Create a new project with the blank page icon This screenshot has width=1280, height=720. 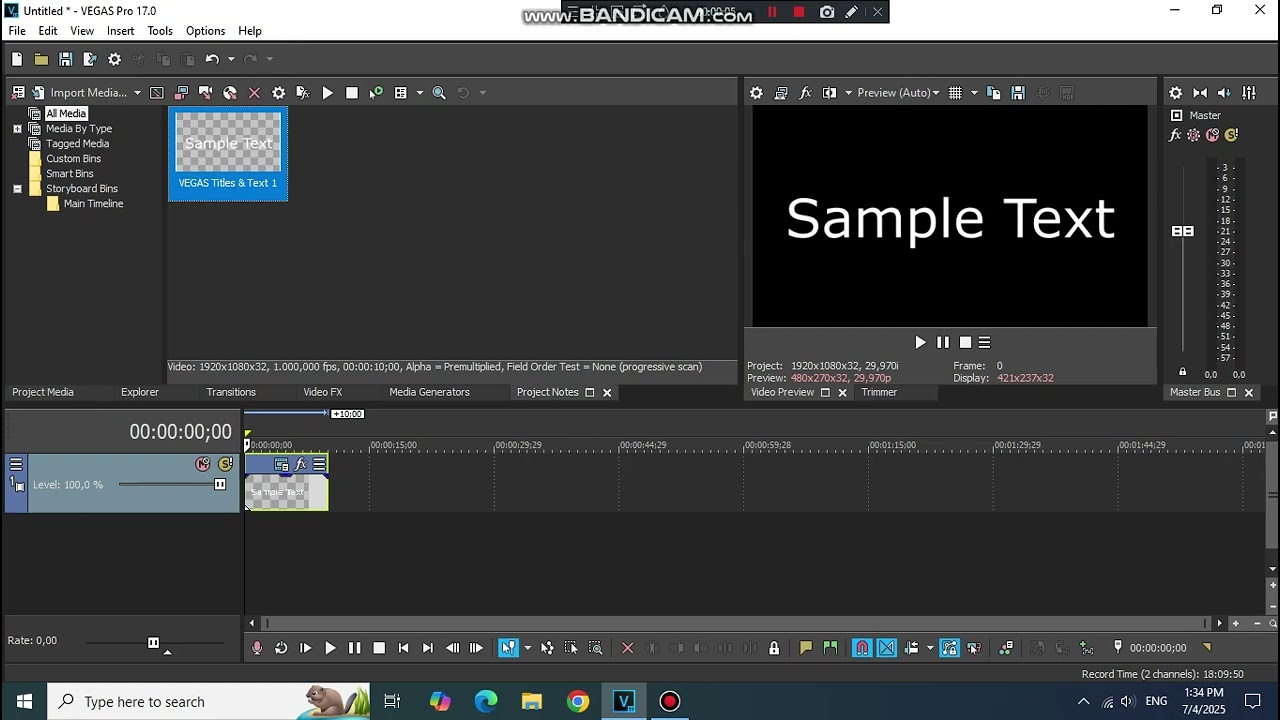coord(17,59)
